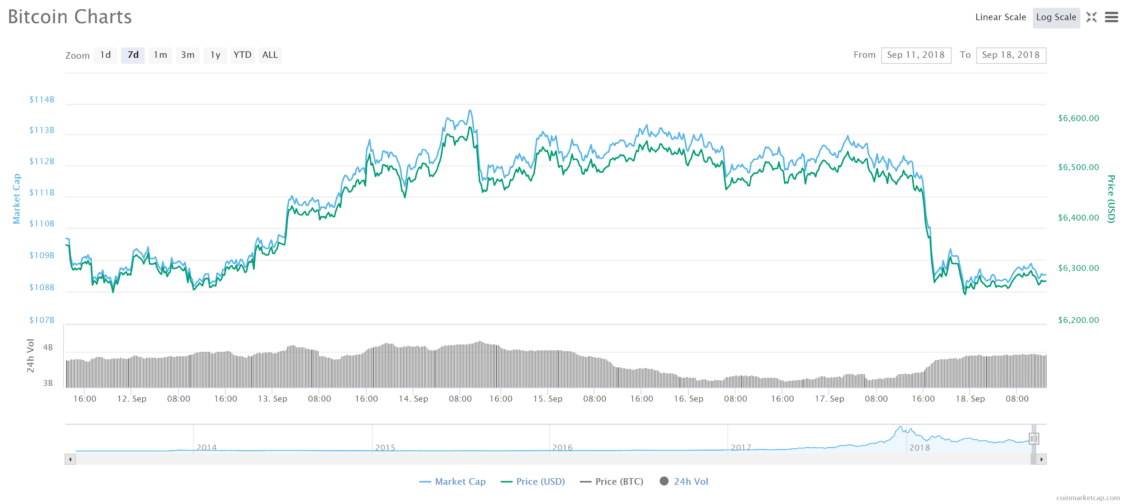Screen dimensions: 1140x504
Task: Click the 2017 label in navigator timeline
Action: click(740, 447)
